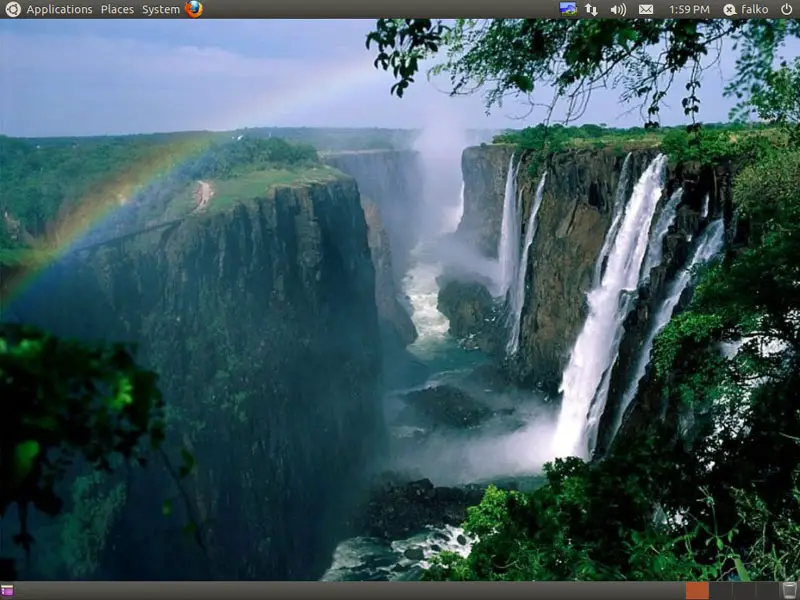Launch the Firefox web browser

pyautogui.click(x=194, y=9)
